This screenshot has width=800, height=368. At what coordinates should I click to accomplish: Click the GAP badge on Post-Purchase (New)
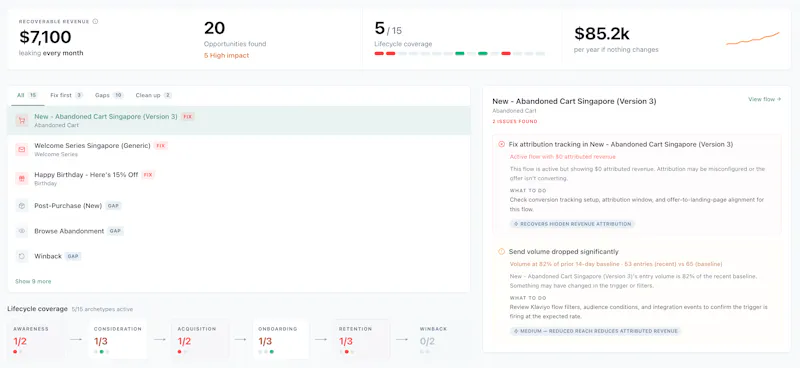pos(113,206)
